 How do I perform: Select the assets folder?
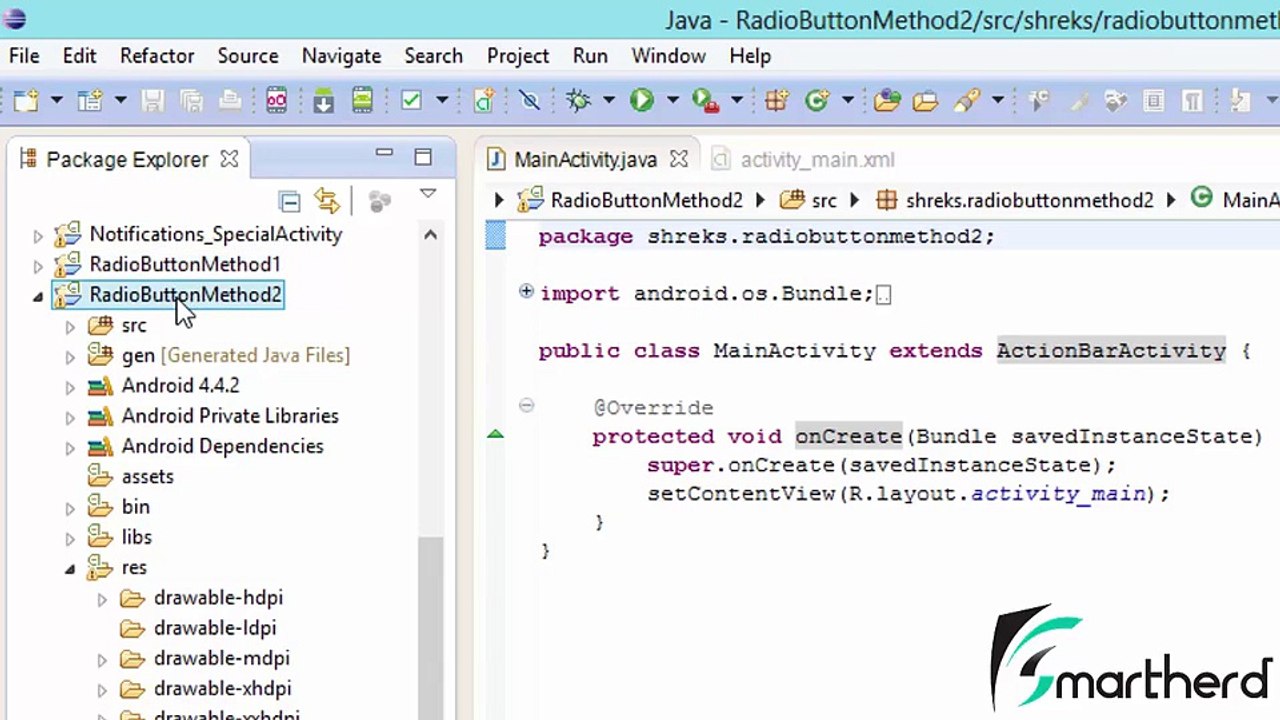(148, 476)
